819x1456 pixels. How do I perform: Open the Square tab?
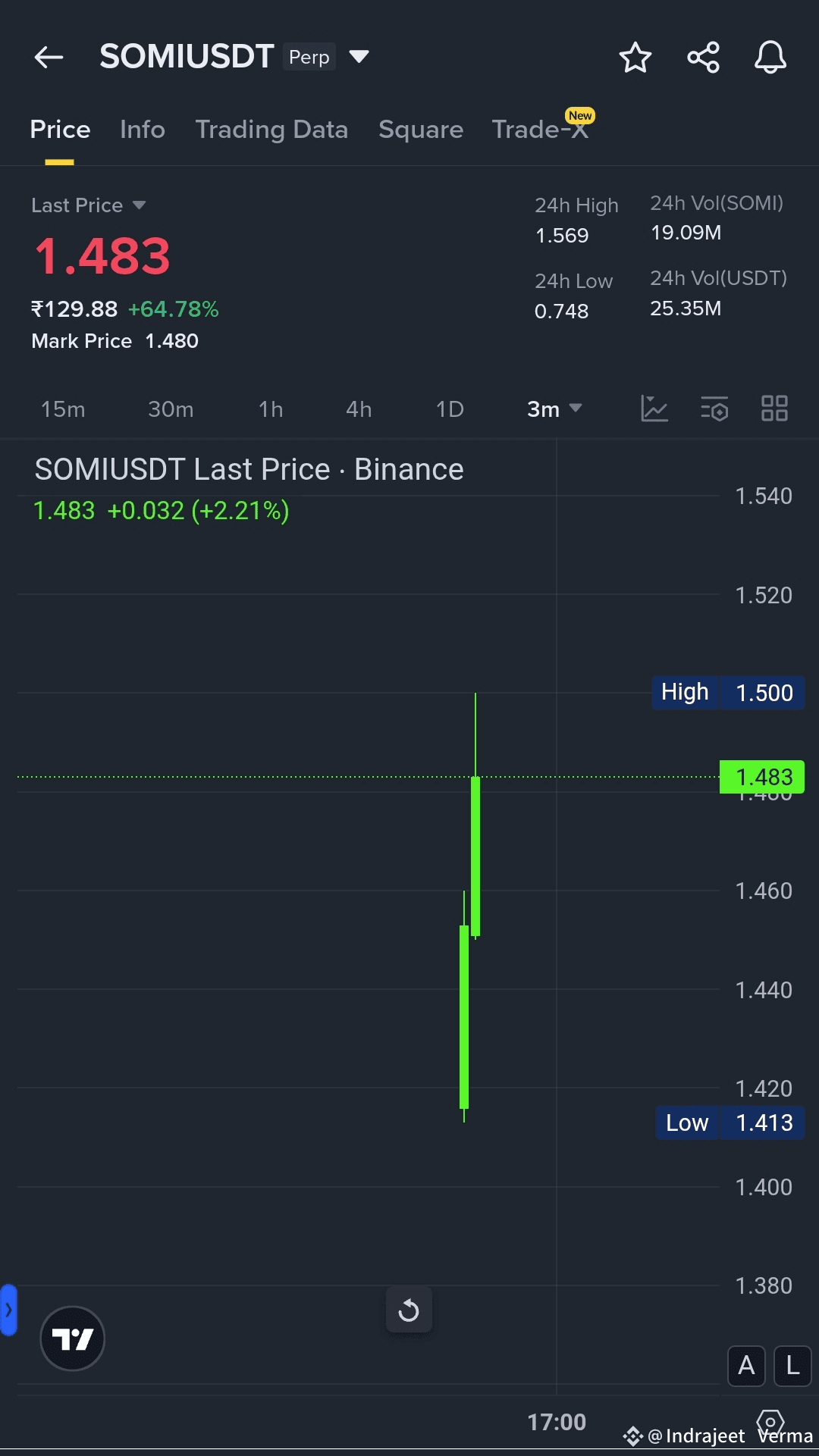point(421,130)
